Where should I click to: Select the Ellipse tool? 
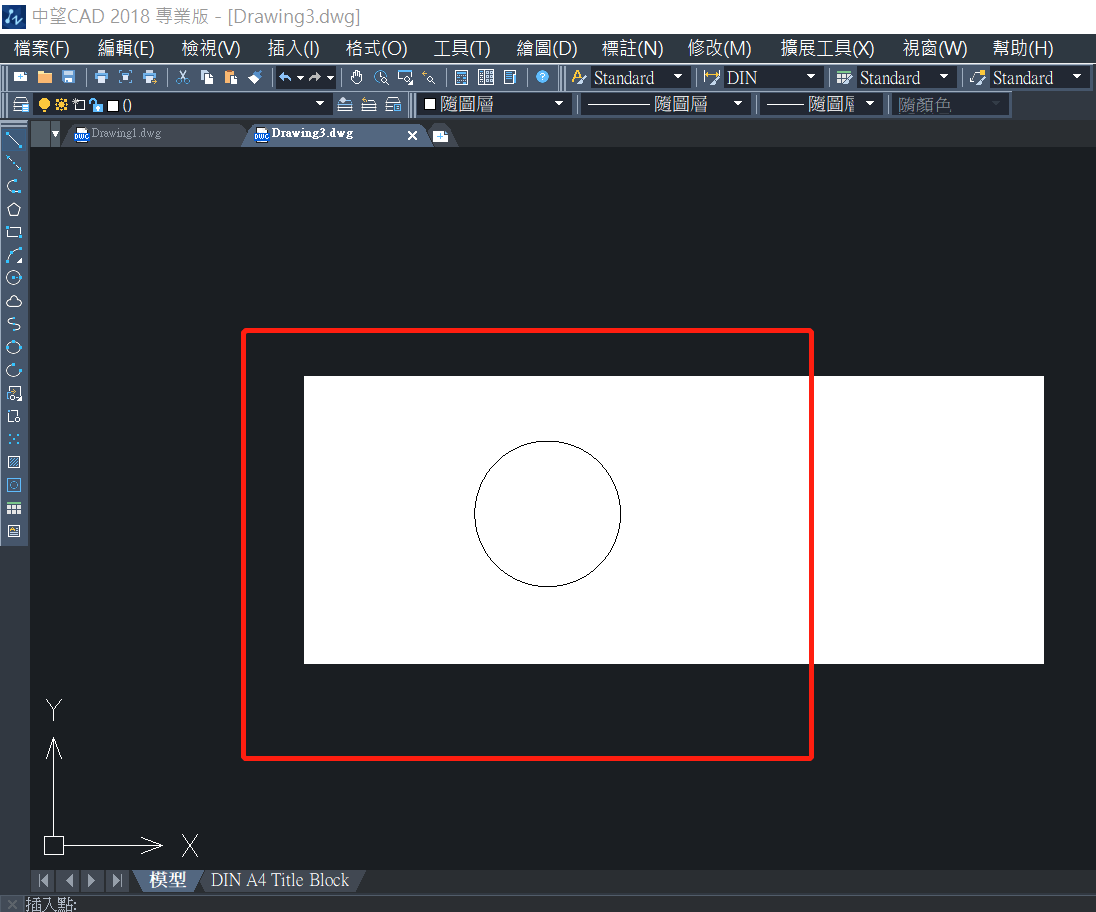click(14, 347)
